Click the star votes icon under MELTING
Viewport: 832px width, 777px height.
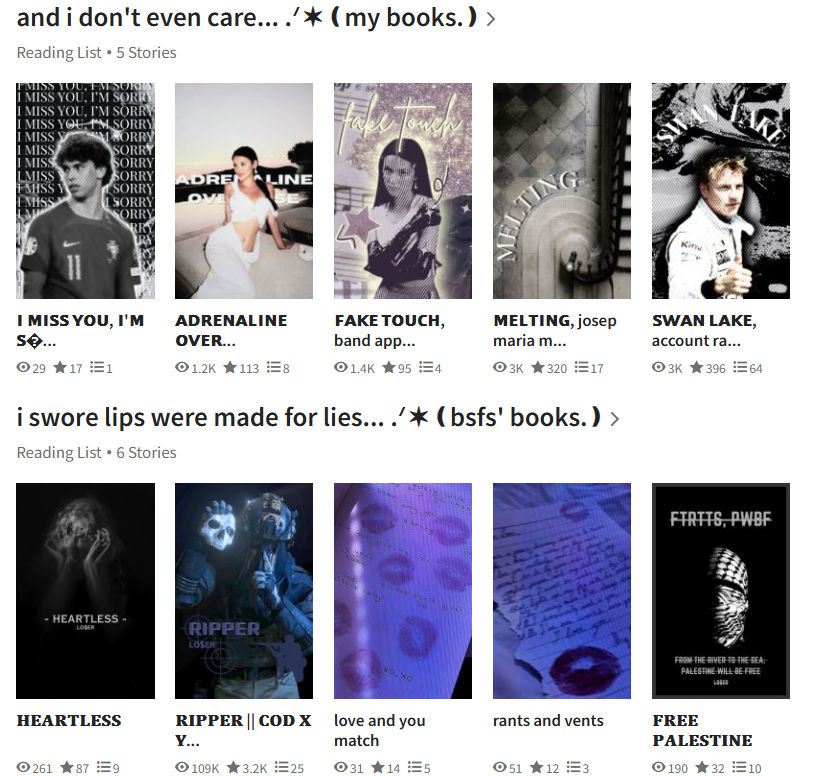coord(538,367)
